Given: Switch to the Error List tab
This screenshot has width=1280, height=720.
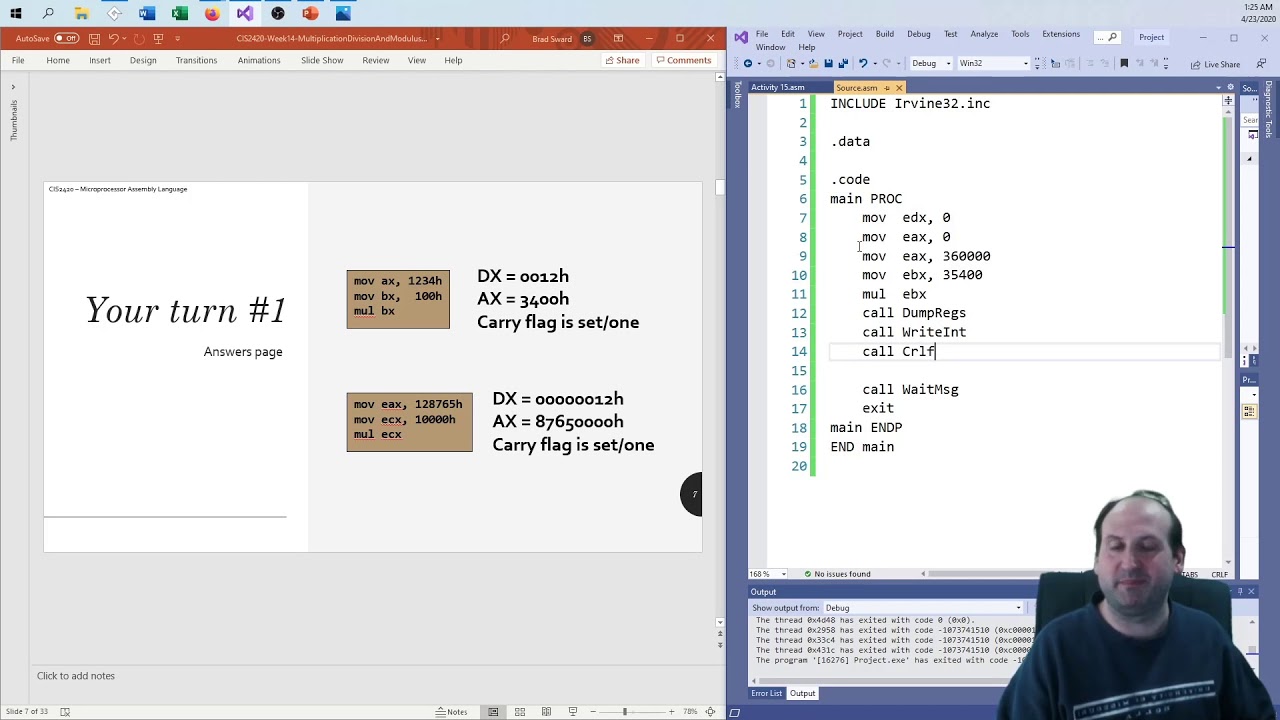Looking at the screenshot, I should click(767, 693).
